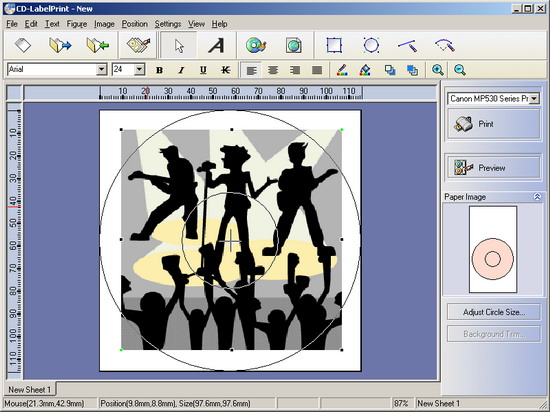Click the send to back icon
The height and width of the screenshot is (412, 550).
[x=412, y=70]
